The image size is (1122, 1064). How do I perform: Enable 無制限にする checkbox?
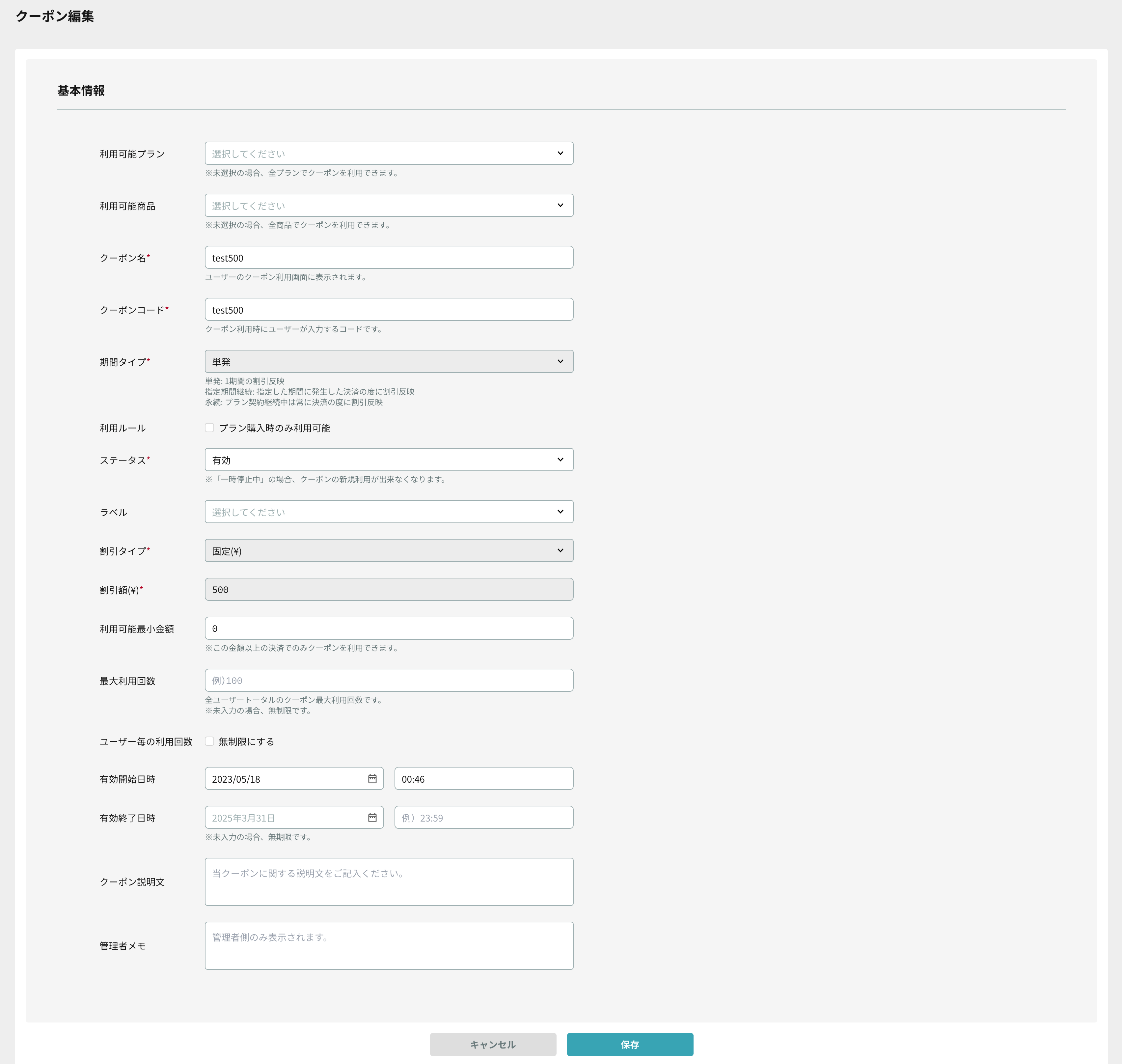click(x=209, y=741)
